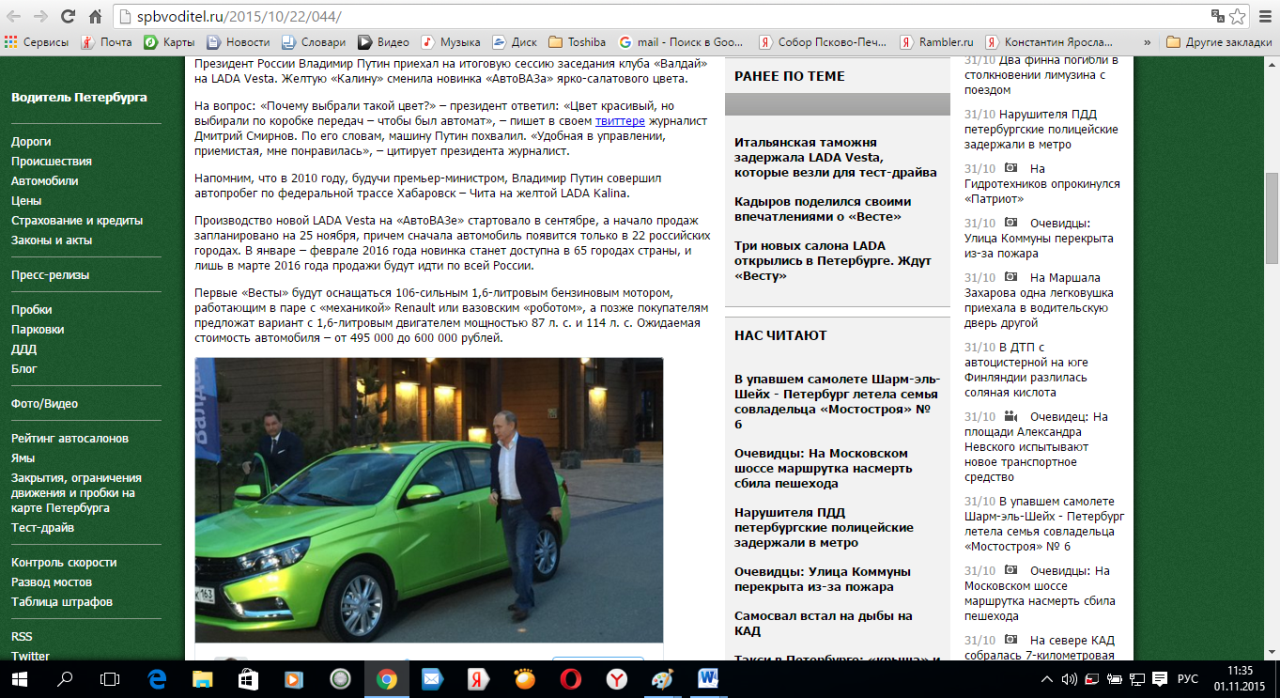Launch Microsoft Edge from the taskbar
Screen dimensions: 1280x698
pos(157,679)
